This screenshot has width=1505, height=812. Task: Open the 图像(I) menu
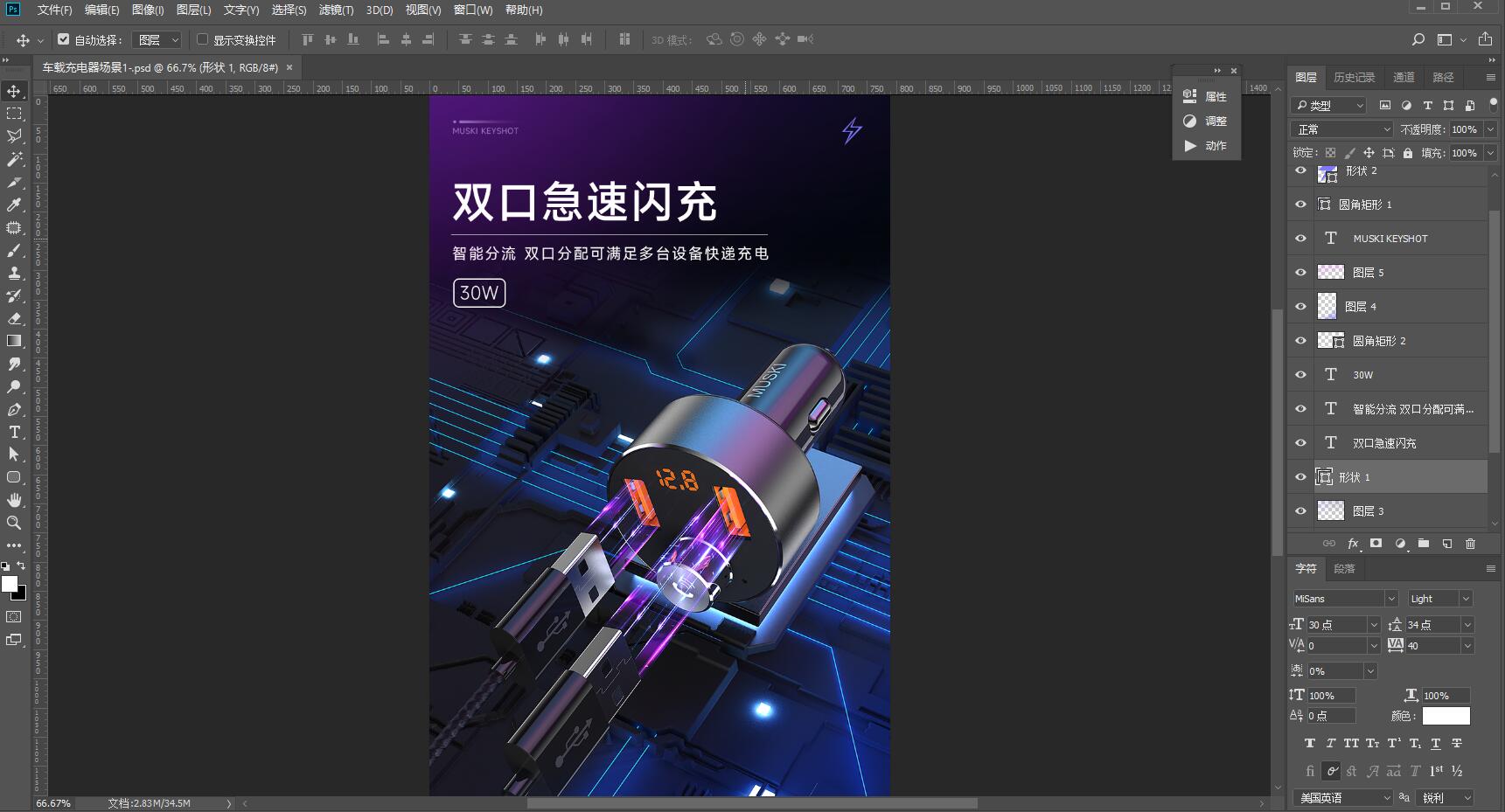tap(148, 10)
